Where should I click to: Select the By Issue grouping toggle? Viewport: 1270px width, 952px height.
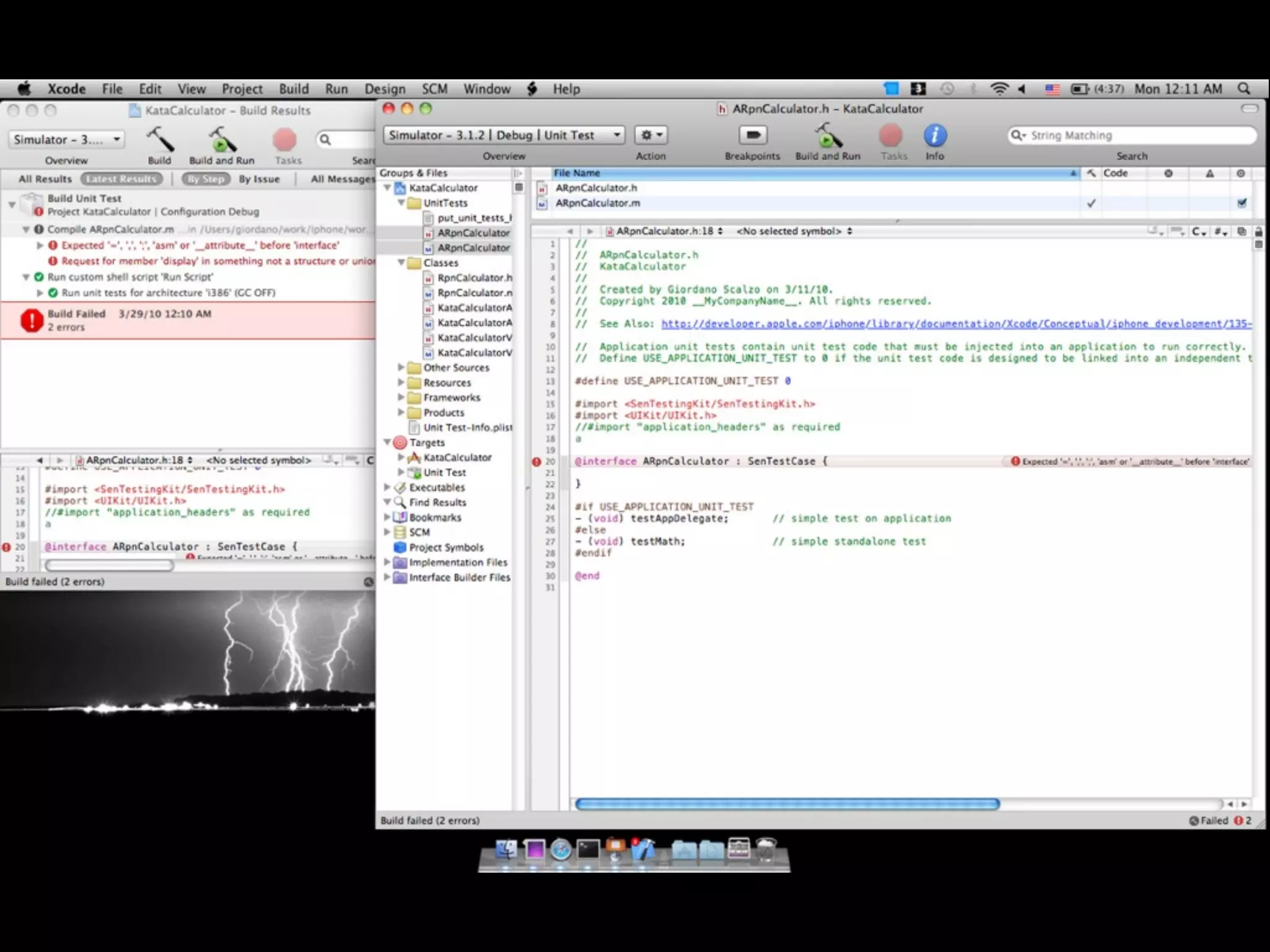click(x=259, y=179)
